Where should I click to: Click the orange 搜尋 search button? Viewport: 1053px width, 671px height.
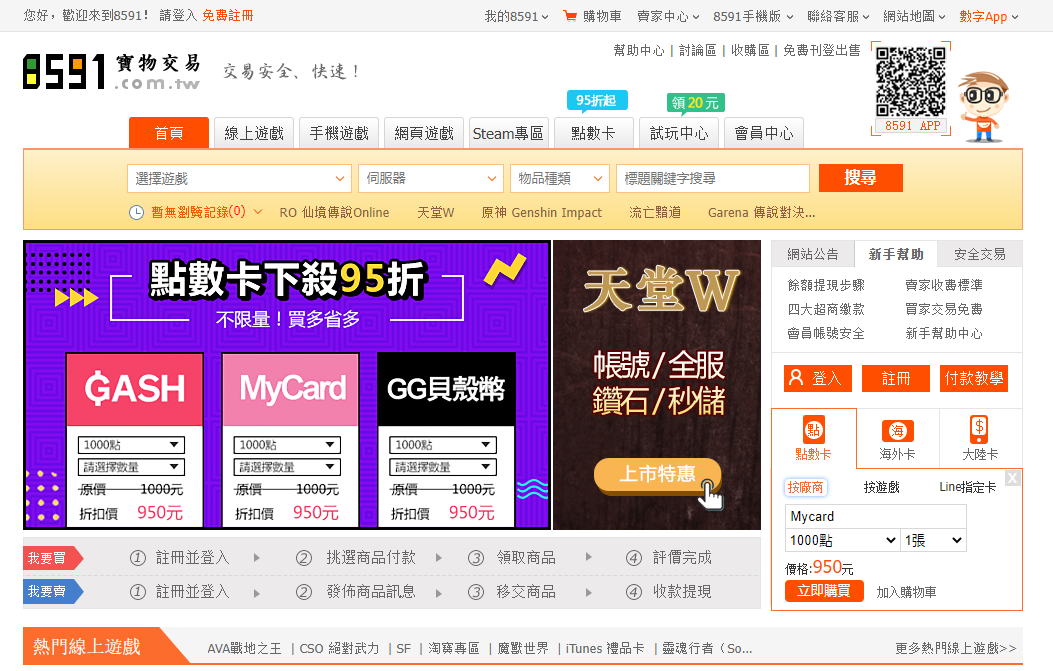[x=860, y=178]
